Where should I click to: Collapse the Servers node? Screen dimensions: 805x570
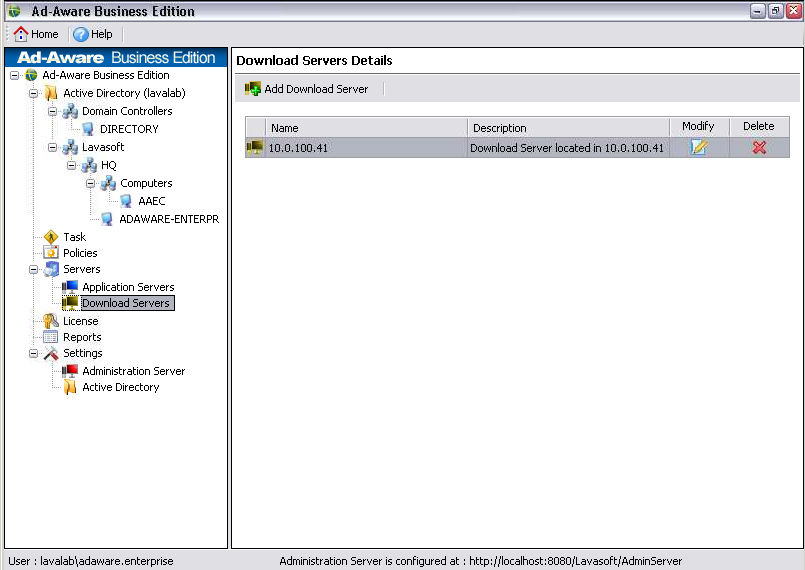point(33,269)
